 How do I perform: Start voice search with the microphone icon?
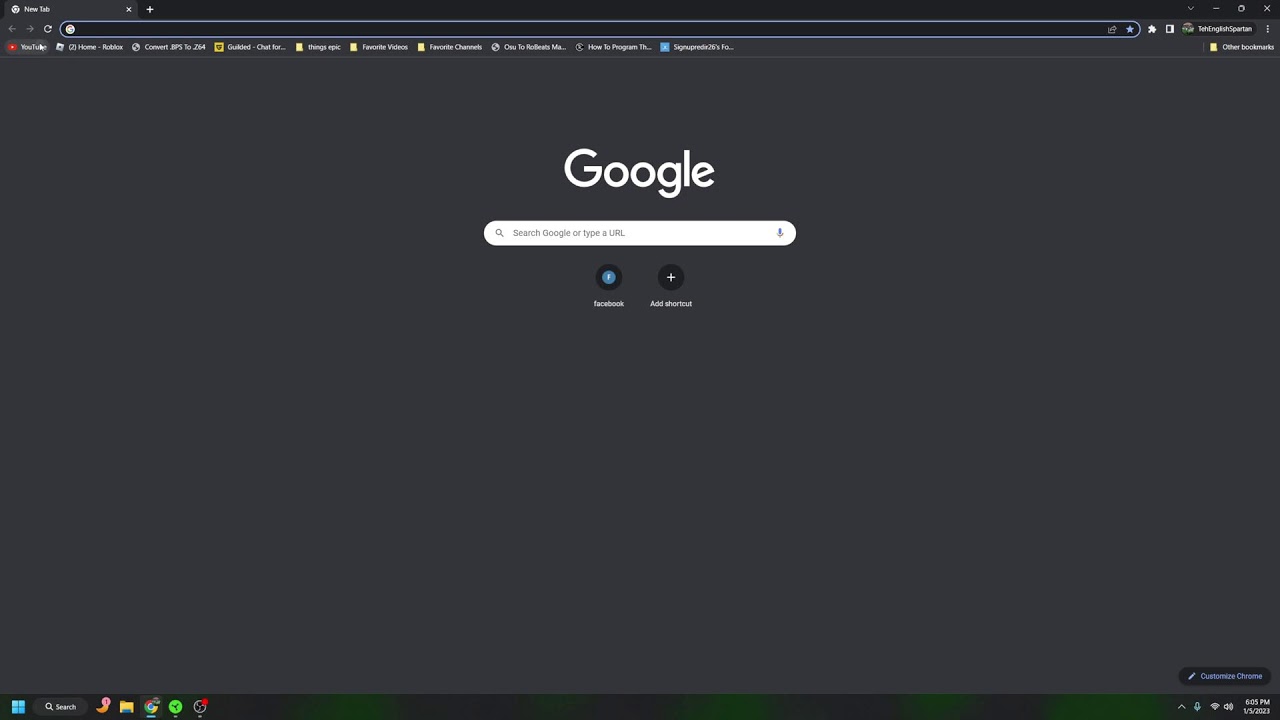[x=780, y=233]
